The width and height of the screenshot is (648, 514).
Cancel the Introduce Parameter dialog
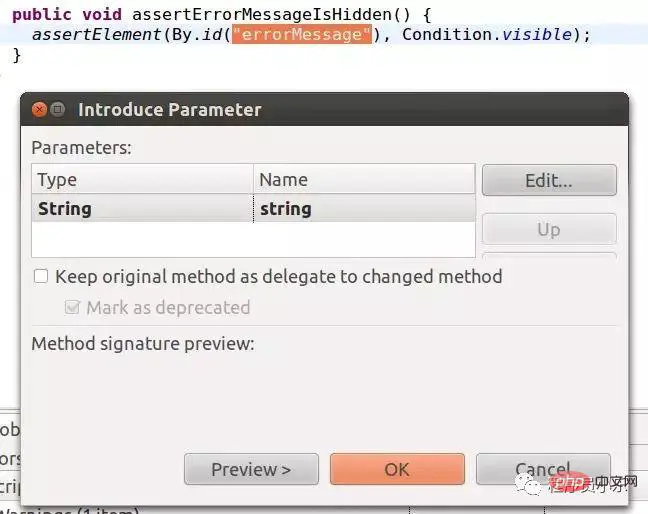[542, 469]
